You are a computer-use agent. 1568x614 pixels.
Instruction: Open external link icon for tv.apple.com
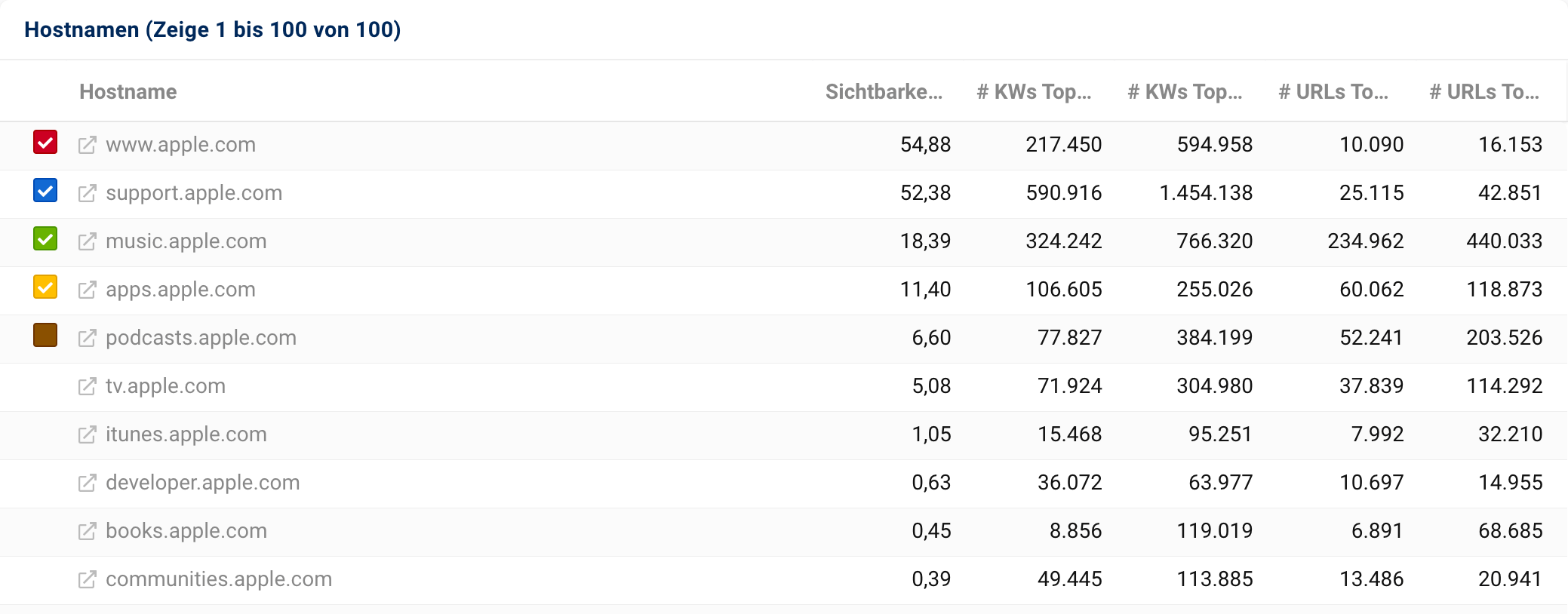pos(88,386)
